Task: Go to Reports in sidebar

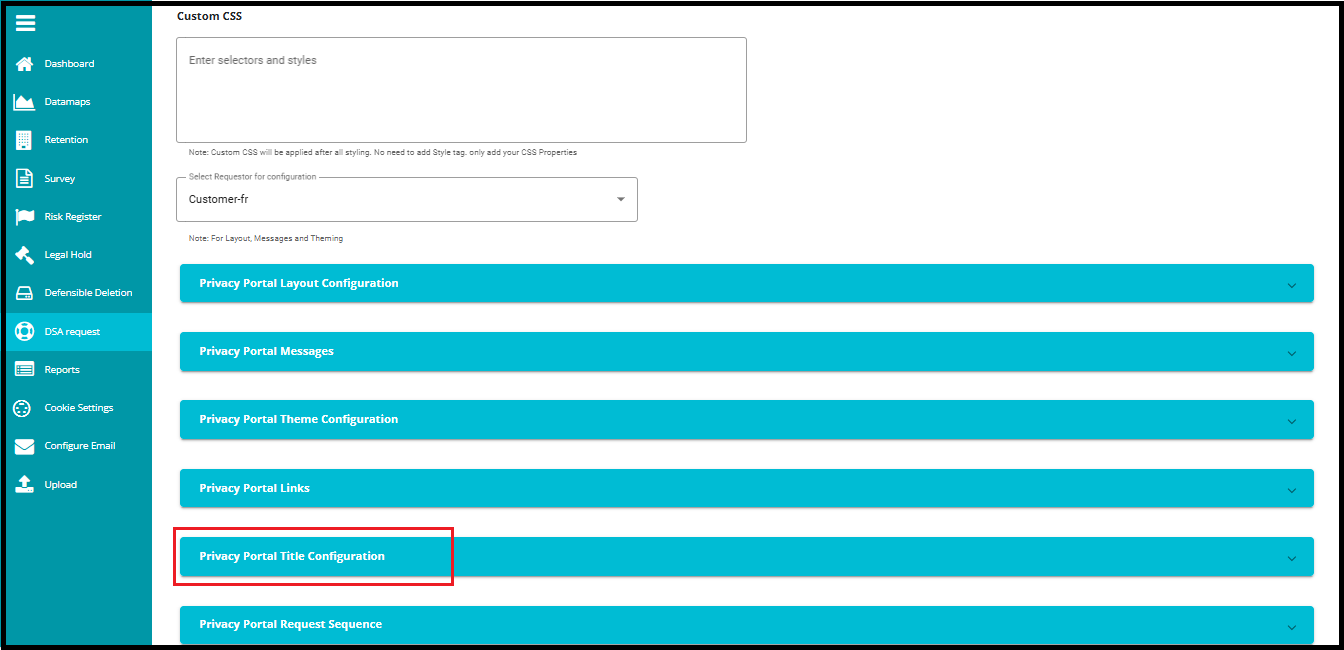Action: [62, 370]
